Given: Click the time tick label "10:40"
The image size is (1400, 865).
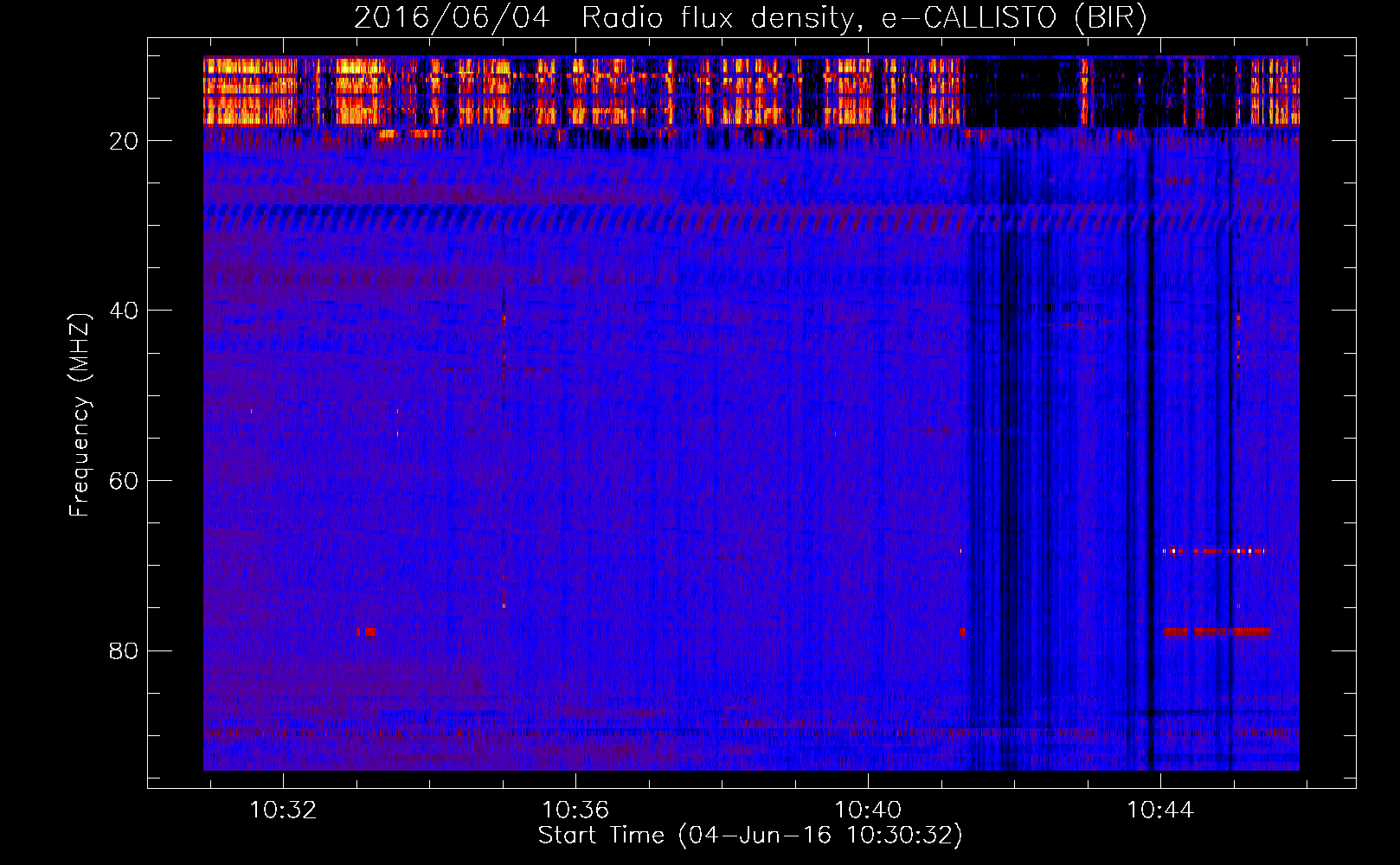Looking at the screenshot, I should pos(868,810).
